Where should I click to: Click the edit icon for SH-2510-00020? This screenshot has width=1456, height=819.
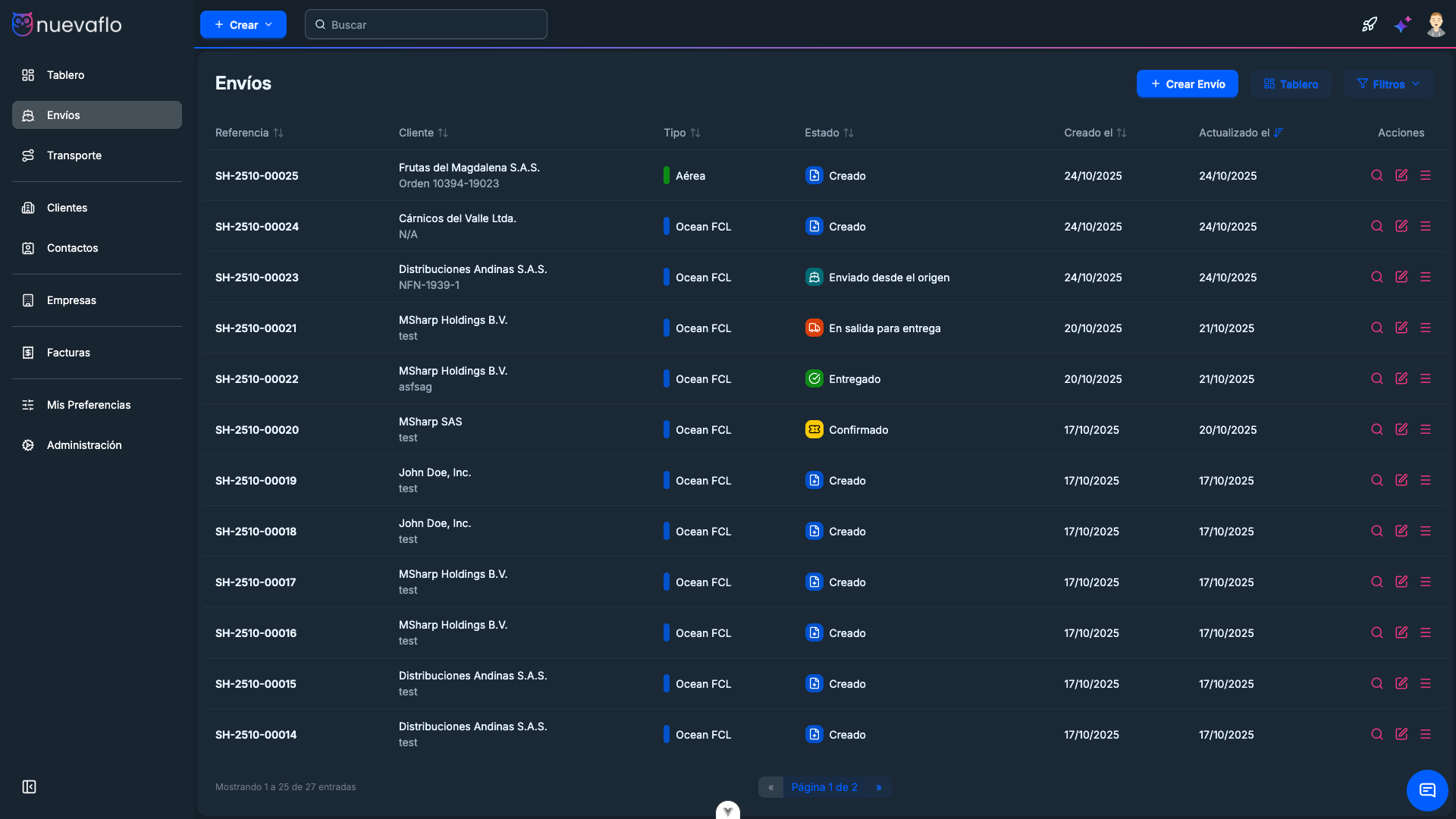pyautogui.click(x=1401, y=429)
